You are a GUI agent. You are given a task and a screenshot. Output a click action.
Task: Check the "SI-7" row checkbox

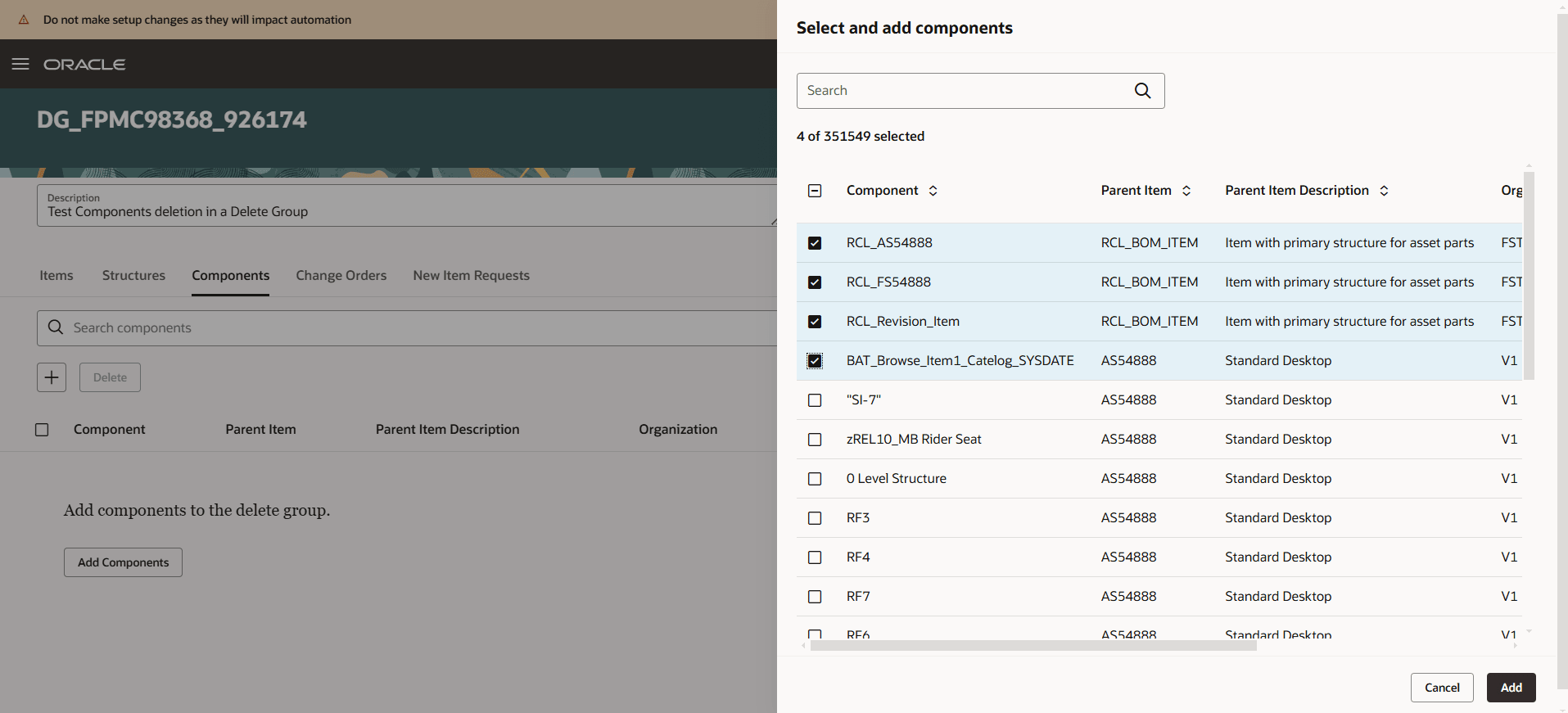[815, 400]
